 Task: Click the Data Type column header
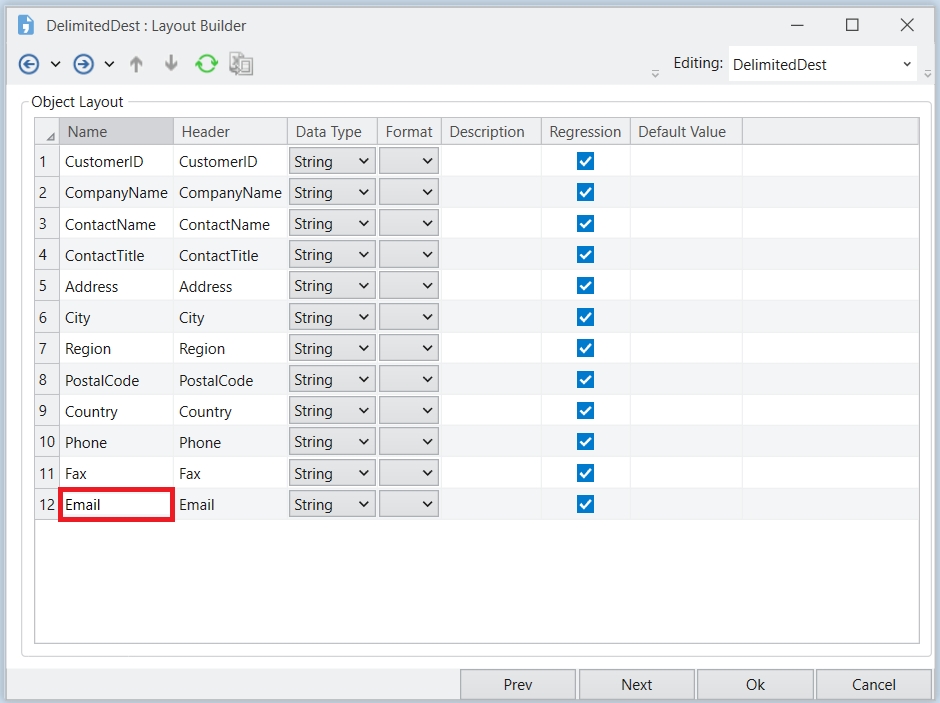tap(330, 132)
